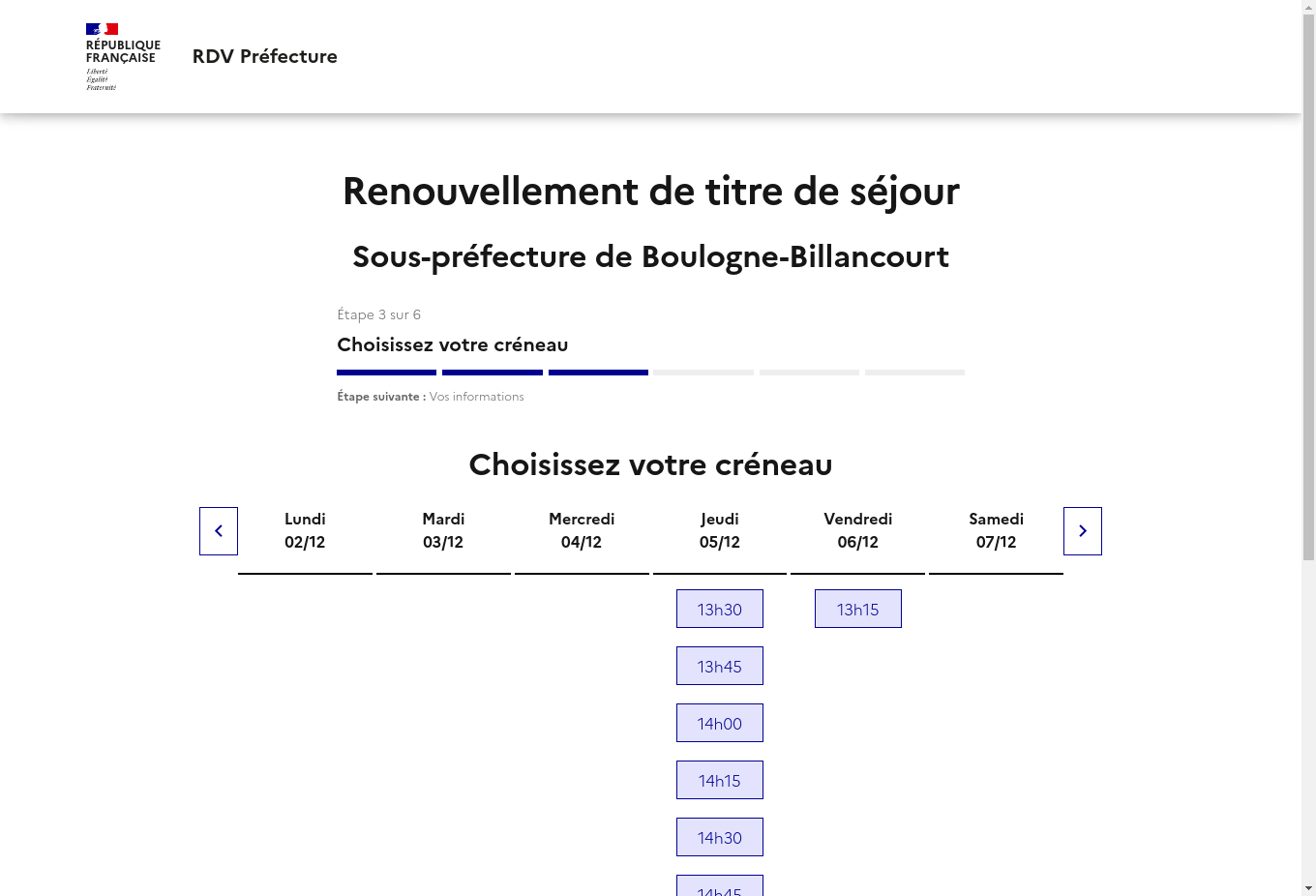Viewport: 1316px width, 896px height.
Task: Click the step progress bar indicator
Action: [x=650, y=373]
